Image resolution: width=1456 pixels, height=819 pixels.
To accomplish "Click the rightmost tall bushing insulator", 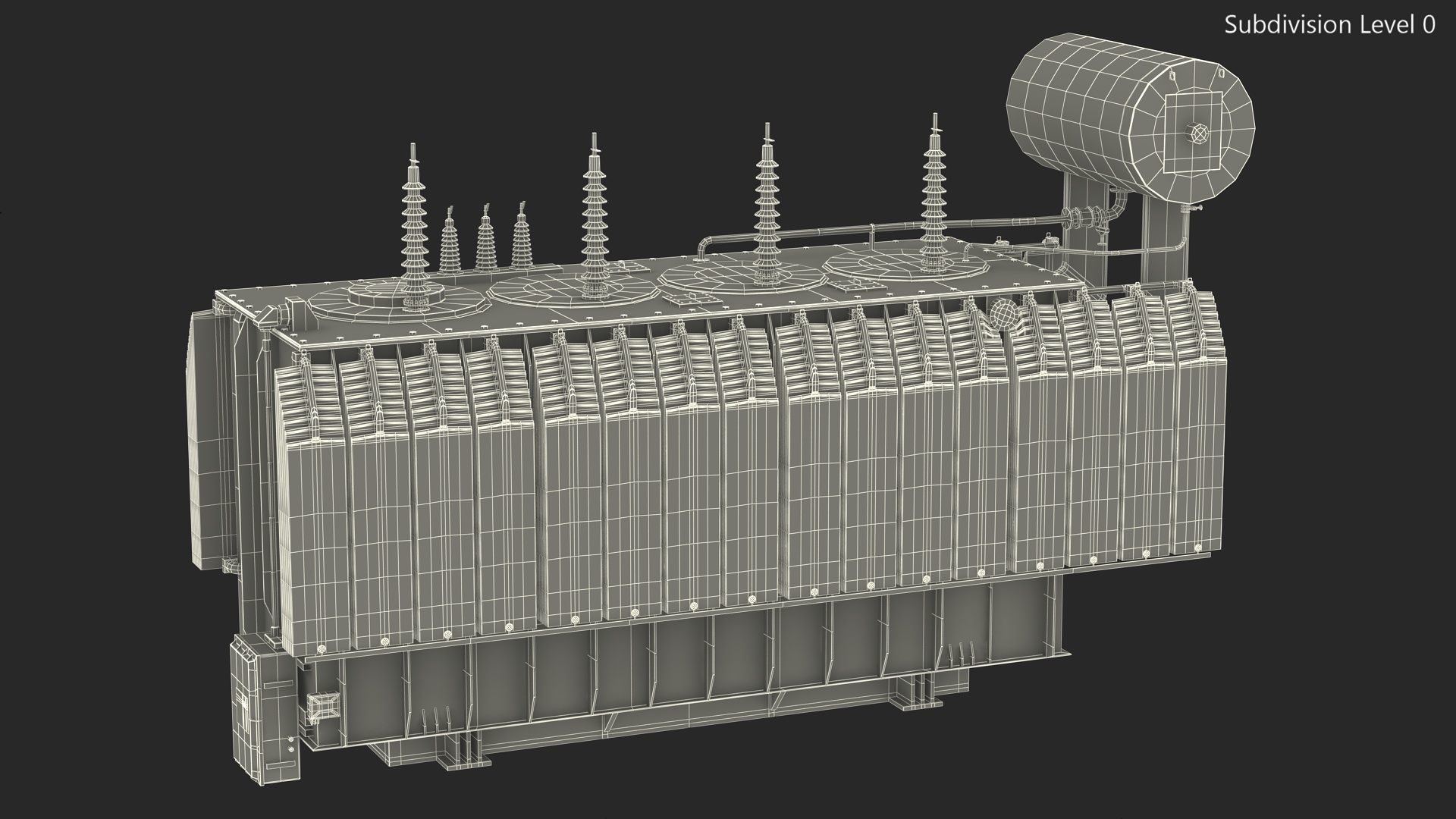I will 934,190.
